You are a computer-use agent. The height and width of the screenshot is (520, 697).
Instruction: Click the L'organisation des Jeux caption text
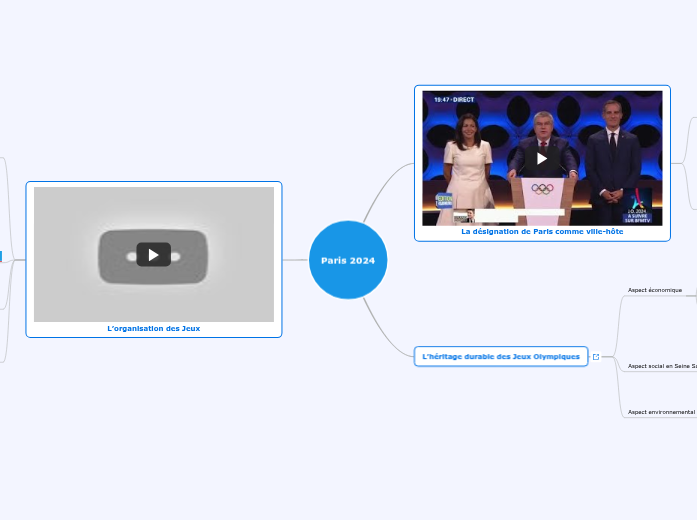(x=153, y=328)
